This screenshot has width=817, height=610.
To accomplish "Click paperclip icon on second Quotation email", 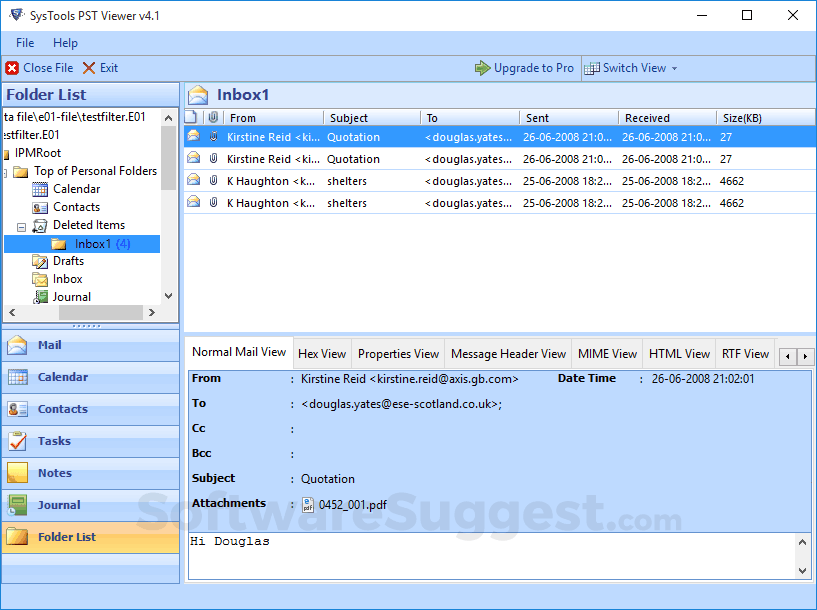I will (213, 158).
